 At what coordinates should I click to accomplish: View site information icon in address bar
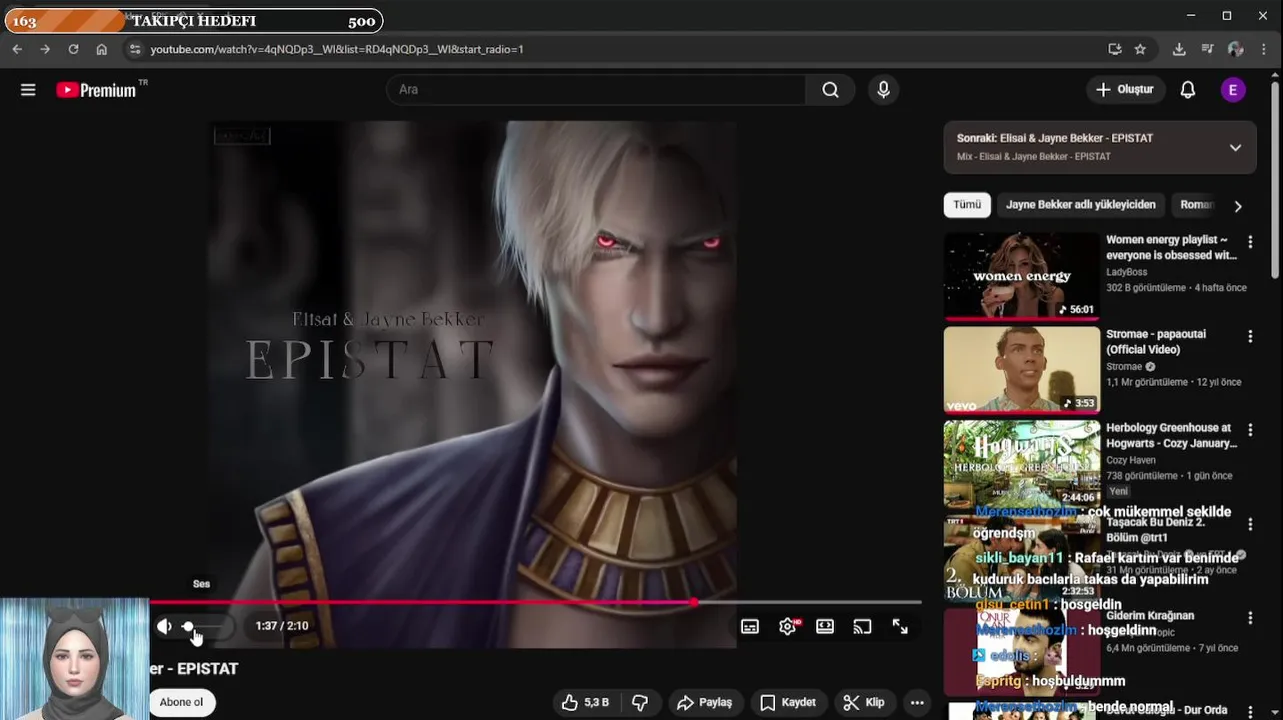pyautogui.click(x=135, y=49)
